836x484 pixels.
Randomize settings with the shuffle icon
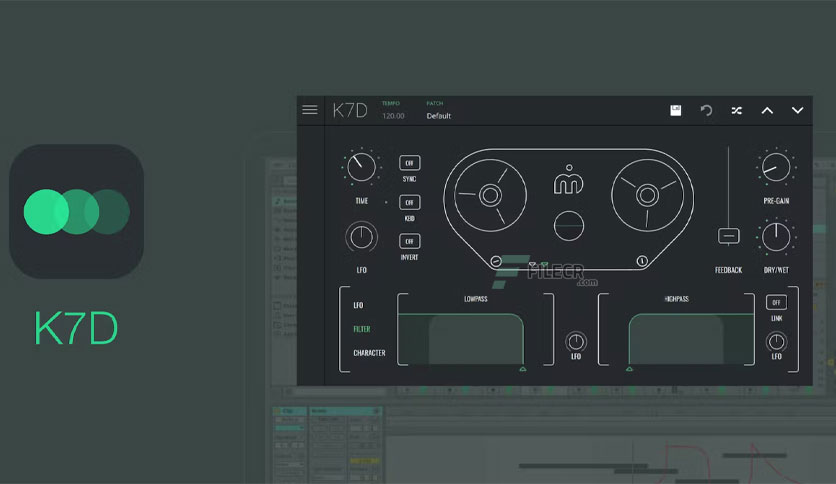tap(737, 110)
